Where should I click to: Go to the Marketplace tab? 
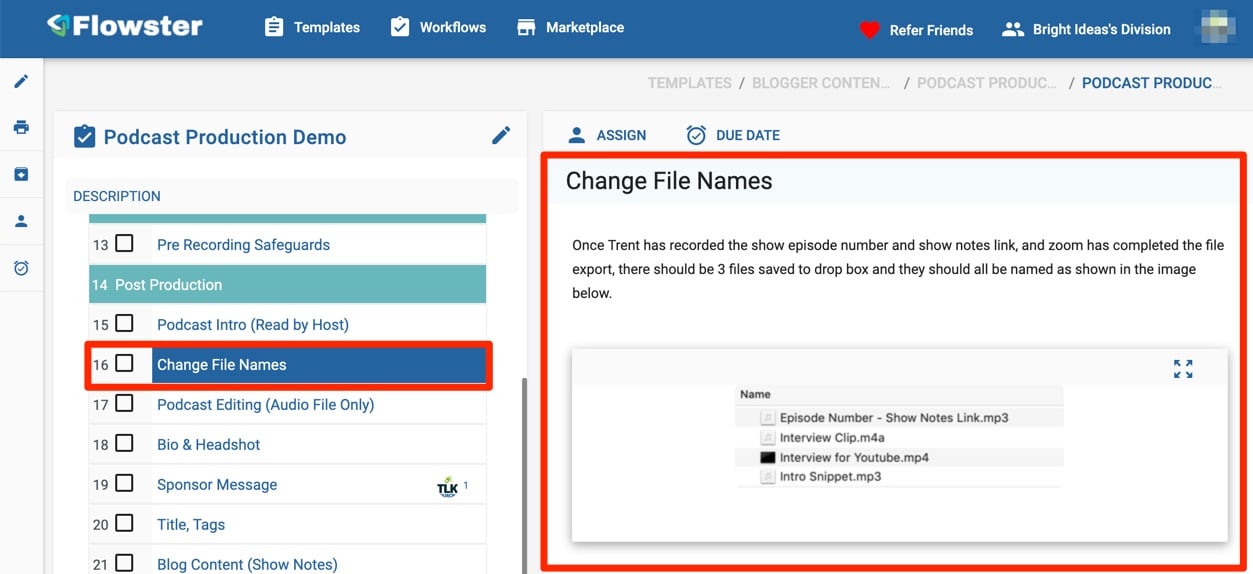click(x=570, y=27)
